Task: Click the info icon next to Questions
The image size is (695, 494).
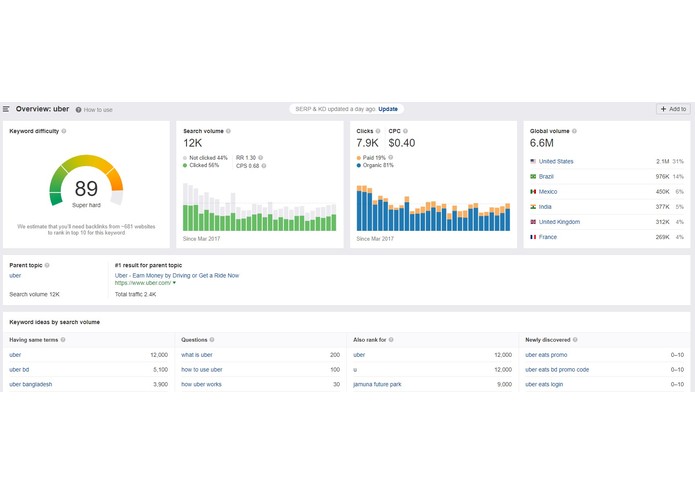Action: point(212,340)
